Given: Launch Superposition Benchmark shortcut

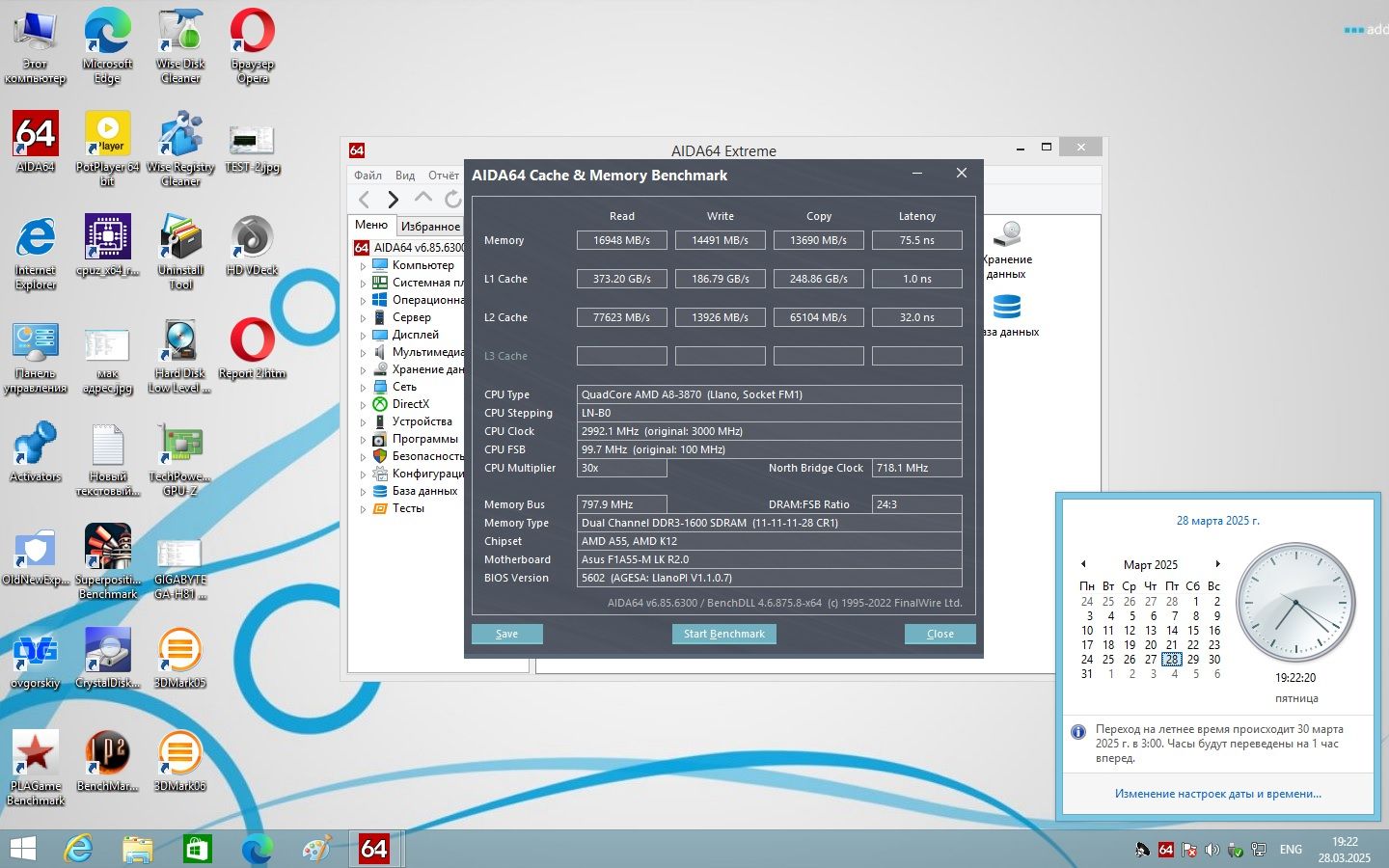Looking at the screenshot, I should tap(107, 561).
